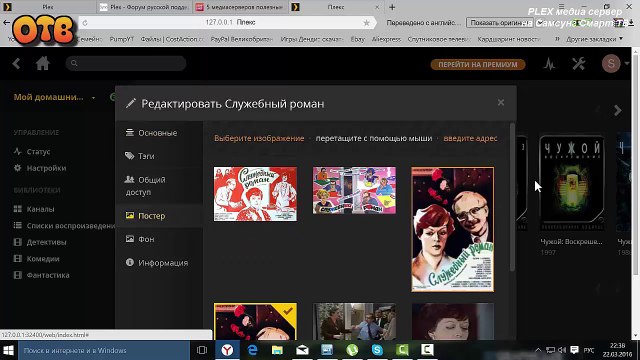Open uTorrent taskbar icon
Viewport: 640px width, 360px height.
coord(352,350)
